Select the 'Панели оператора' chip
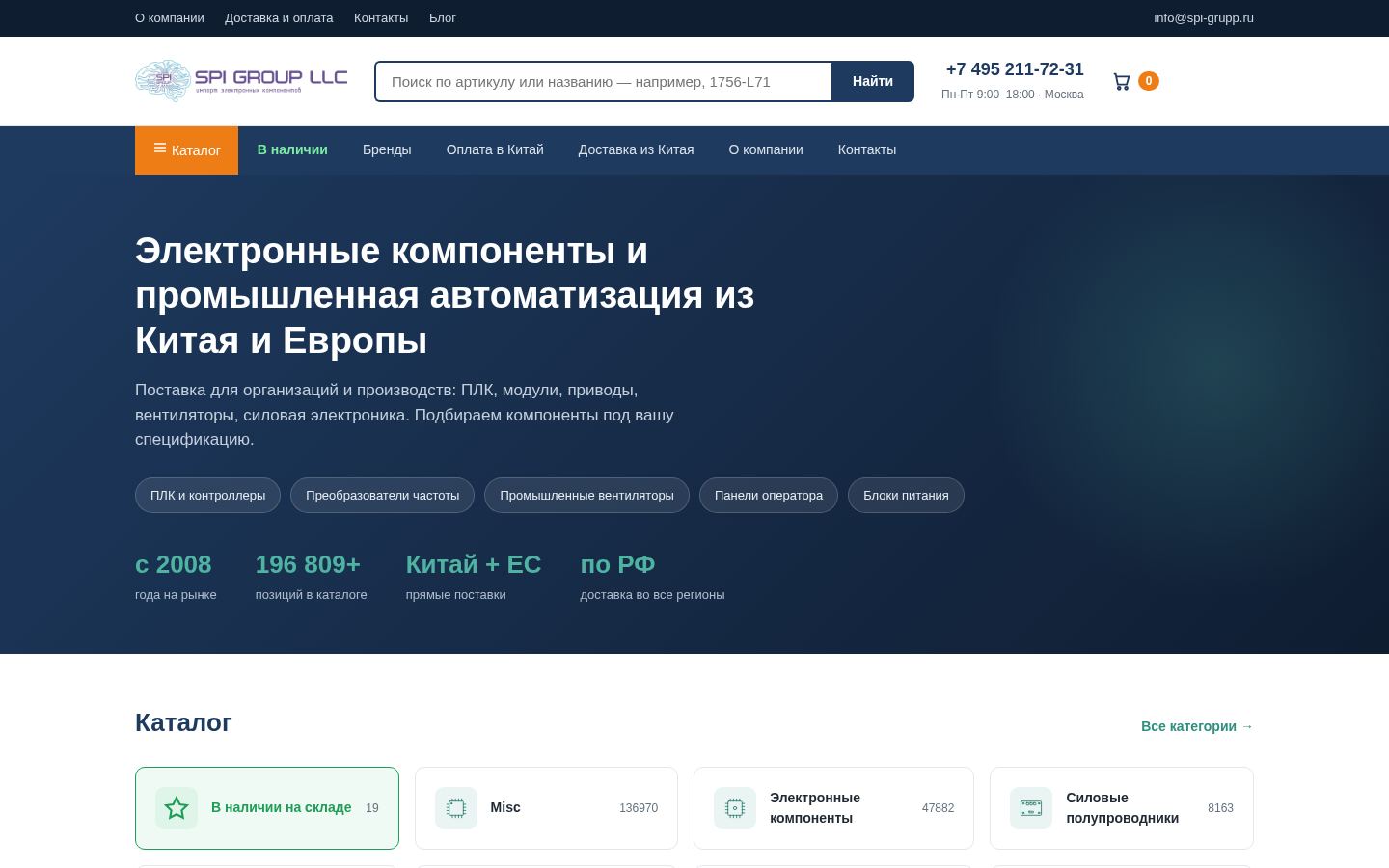This screenshot has width=1389, height=868. (x=769, y=495)
